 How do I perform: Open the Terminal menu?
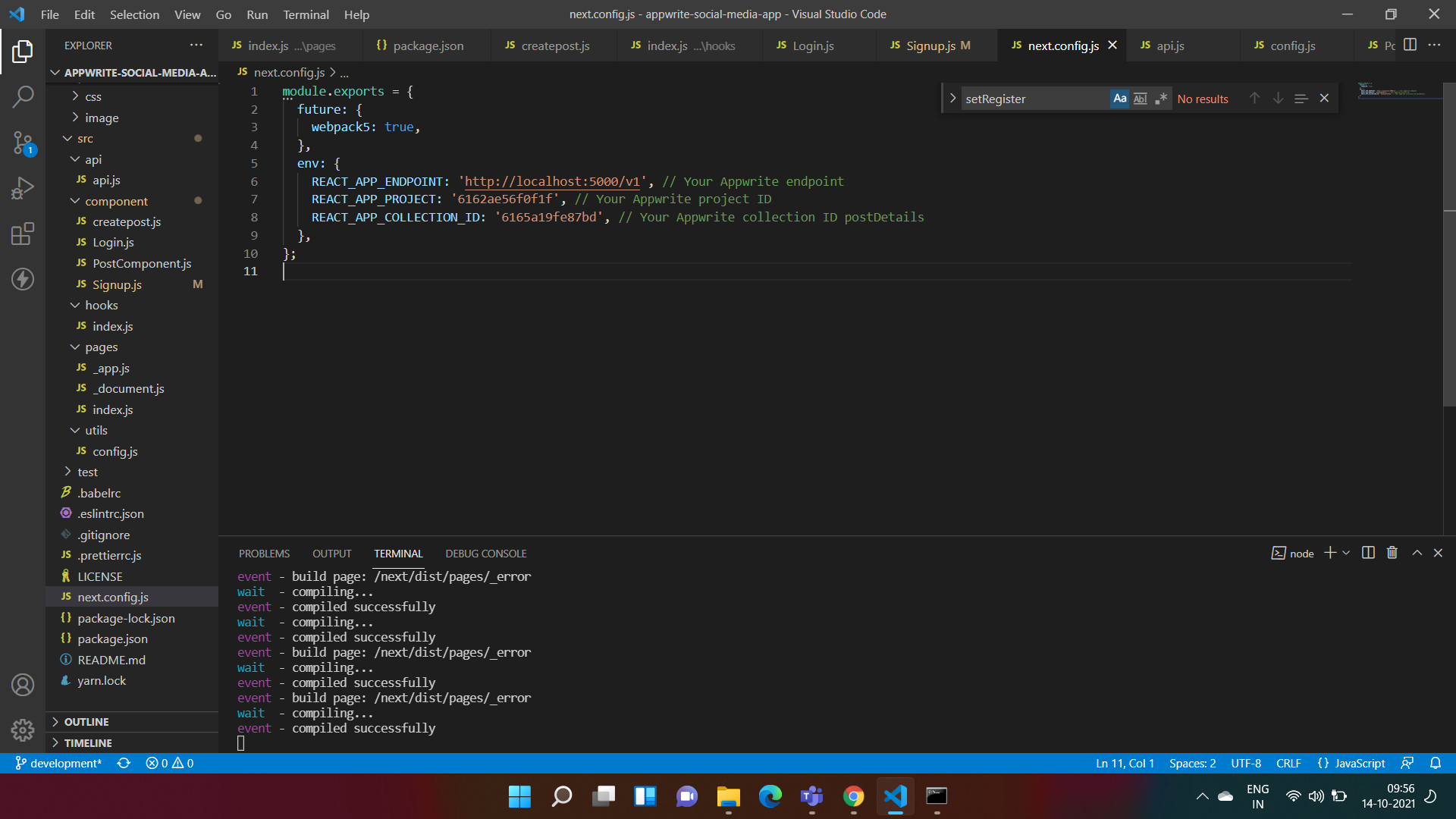tap(306, 14)
